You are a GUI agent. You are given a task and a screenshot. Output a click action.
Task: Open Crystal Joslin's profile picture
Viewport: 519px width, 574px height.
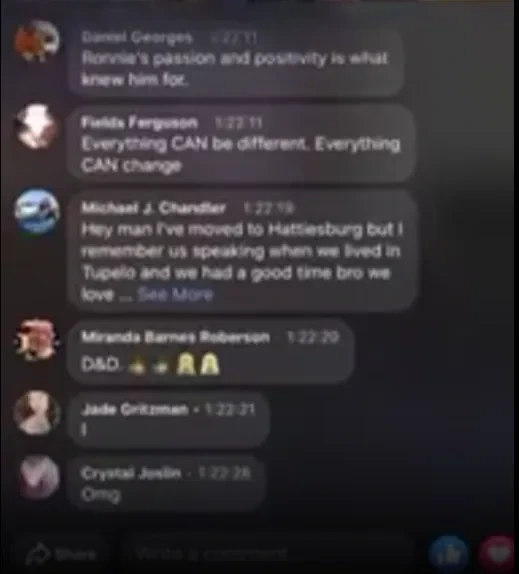pyautogui.click(x=39, y=477)
